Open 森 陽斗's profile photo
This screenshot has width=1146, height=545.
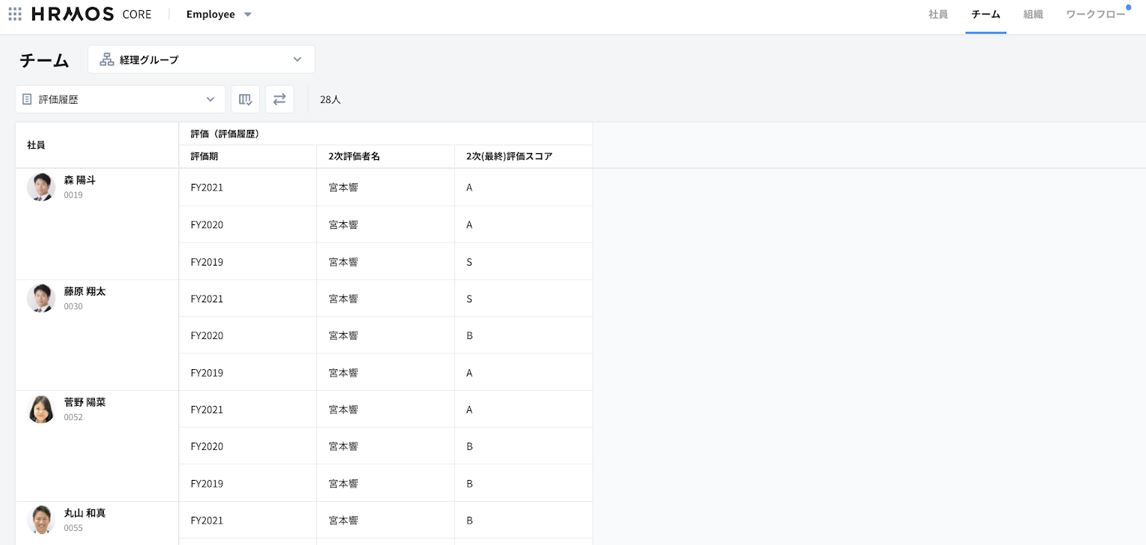(41, 187)
